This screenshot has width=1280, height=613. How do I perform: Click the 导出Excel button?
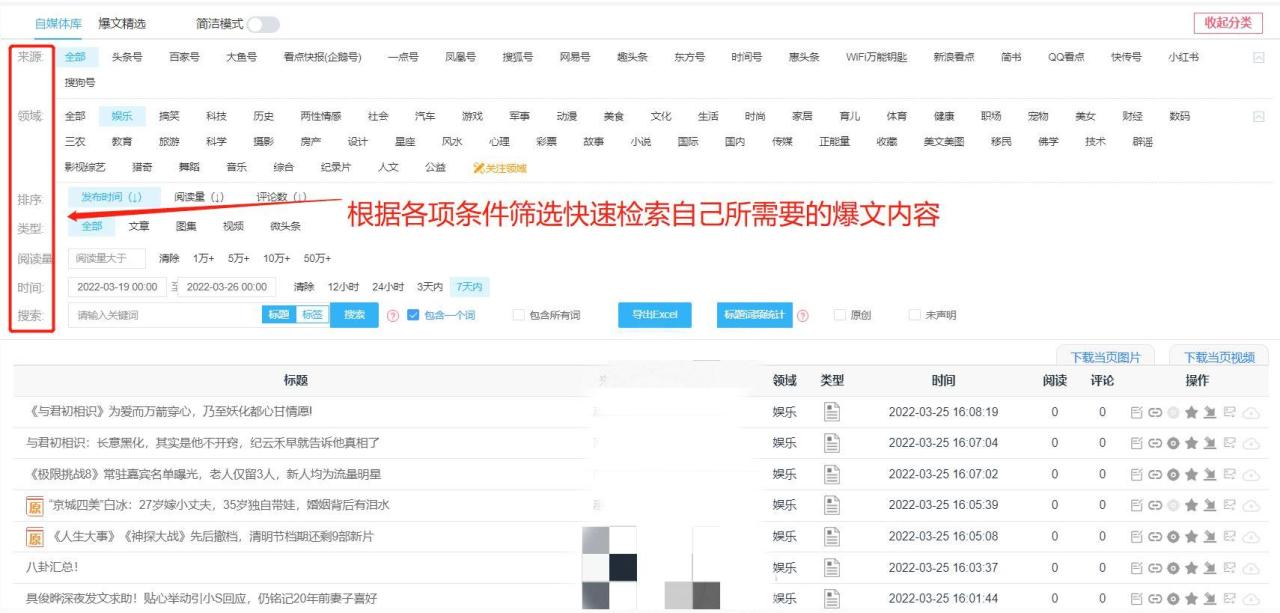(x=654, y=314)
